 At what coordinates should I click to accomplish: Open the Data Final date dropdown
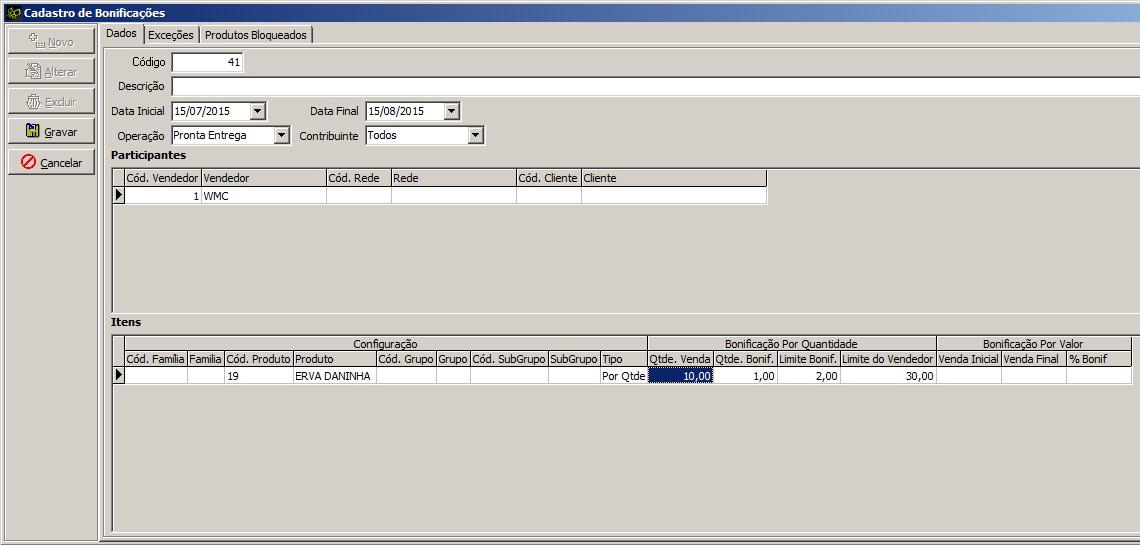coord(452,111)
